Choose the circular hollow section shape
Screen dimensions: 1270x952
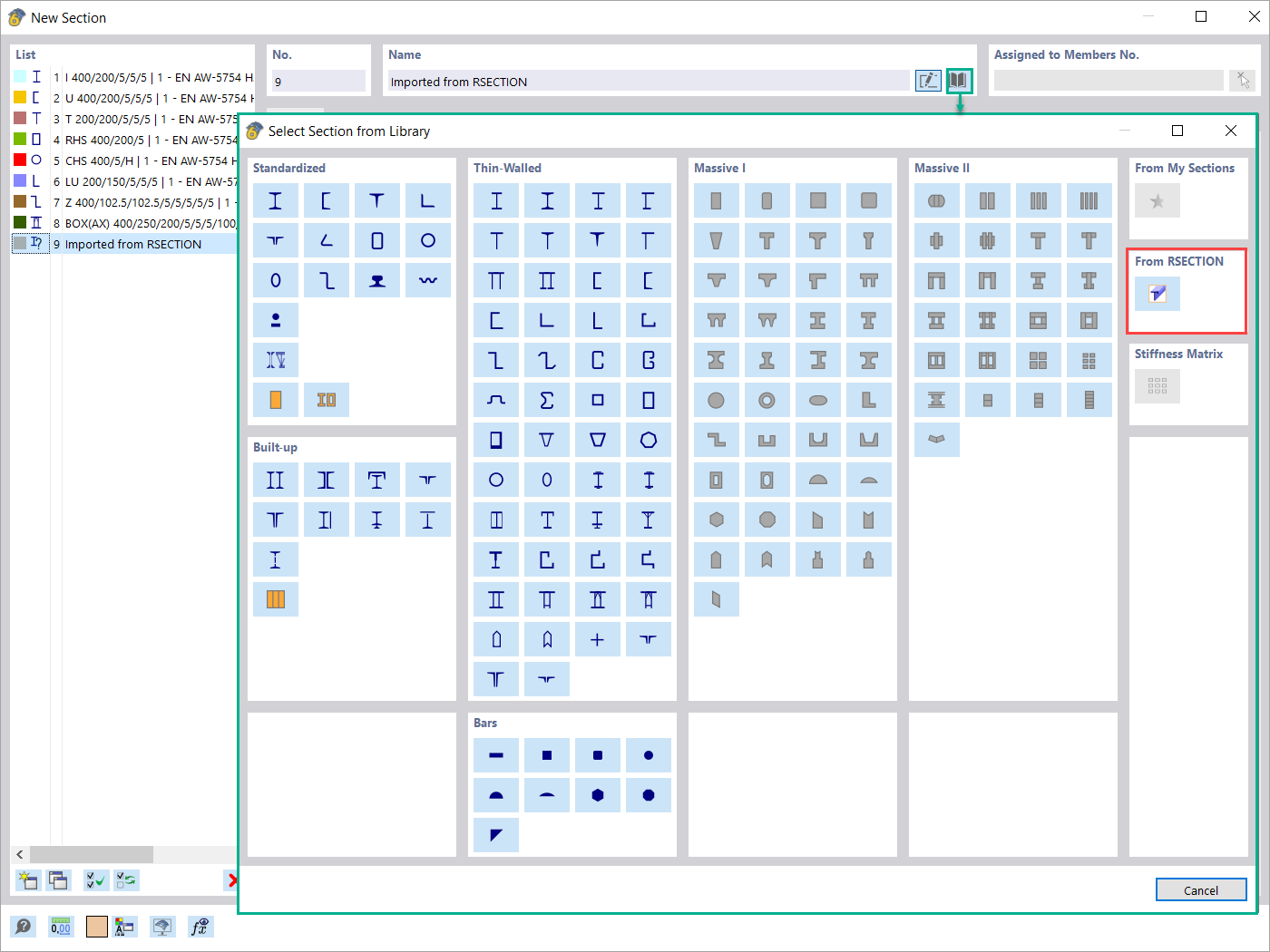pos(428,240)
